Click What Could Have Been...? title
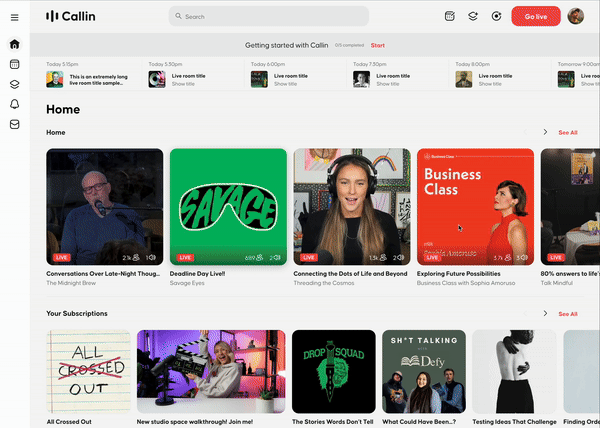Image resolution: width=600 pixels, height=428 pixels. pos(419,422)
